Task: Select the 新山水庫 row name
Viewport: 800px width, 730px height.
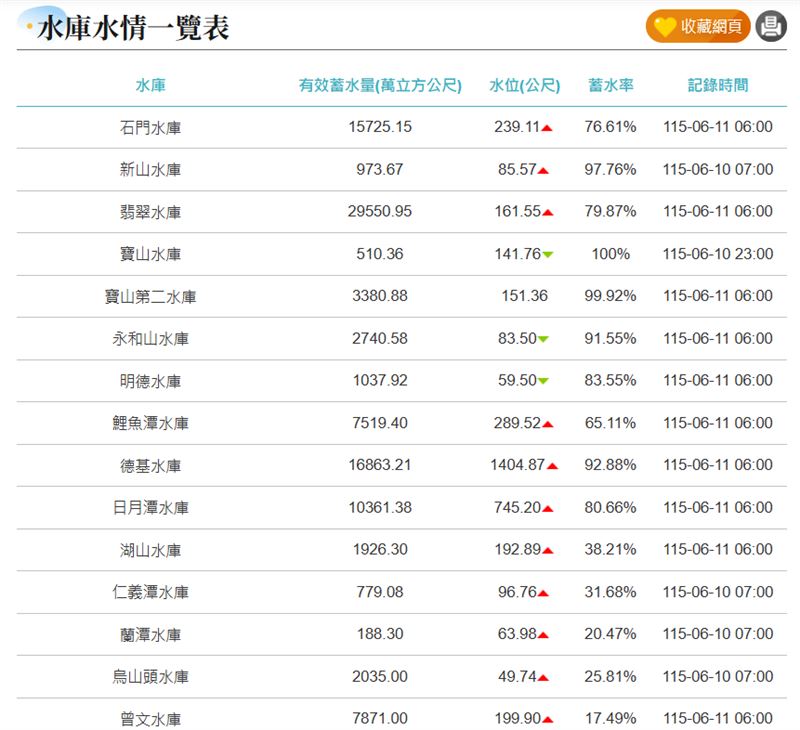Action: pos(151,169)
